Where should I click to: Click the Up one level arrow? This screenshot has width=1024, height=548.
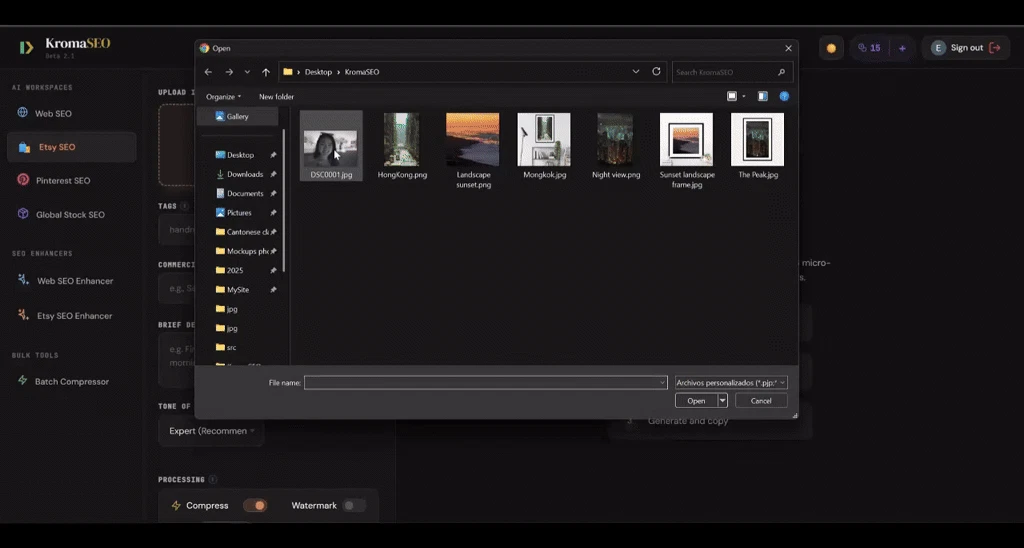pos(266,72)
